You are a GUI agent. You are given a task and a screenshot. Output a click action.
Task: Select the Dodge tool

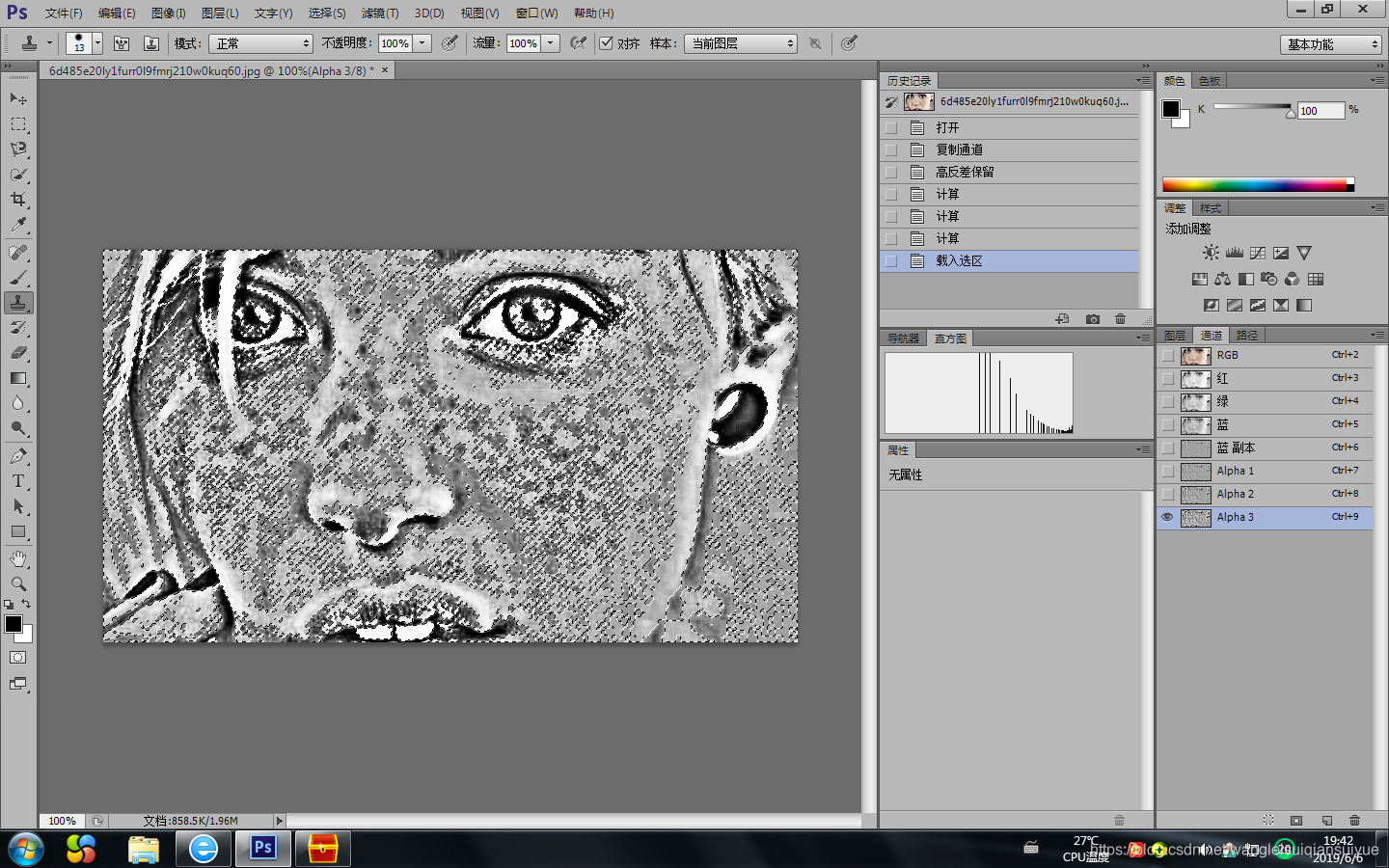18,428
